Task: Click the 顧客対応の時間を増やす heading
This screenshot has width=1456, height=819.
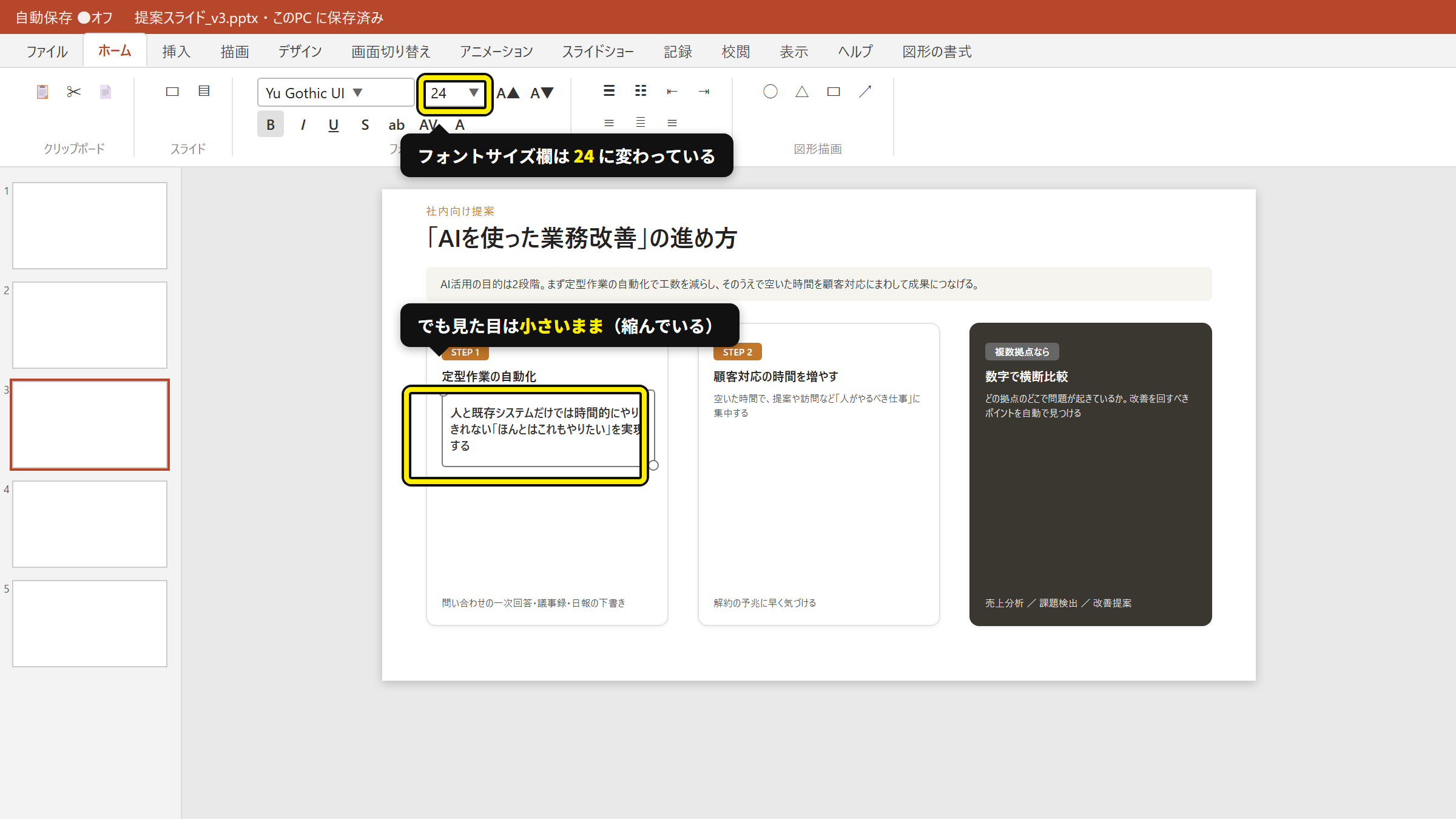Action: 776,377
